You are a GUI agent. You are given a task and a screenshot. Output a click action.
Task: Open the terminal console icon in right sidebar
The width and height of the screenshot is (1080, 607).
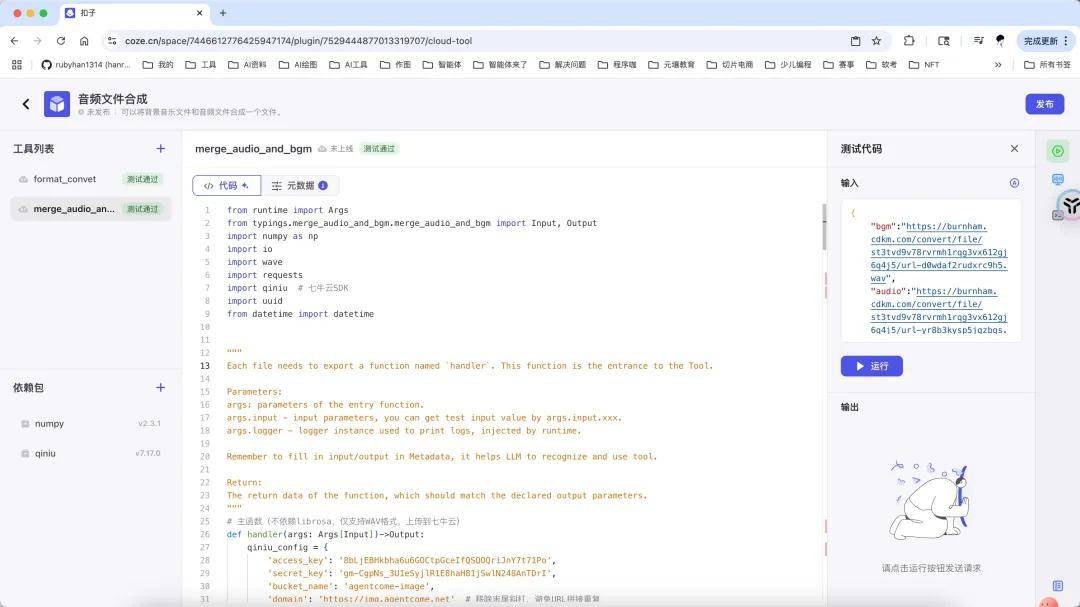1057,214
